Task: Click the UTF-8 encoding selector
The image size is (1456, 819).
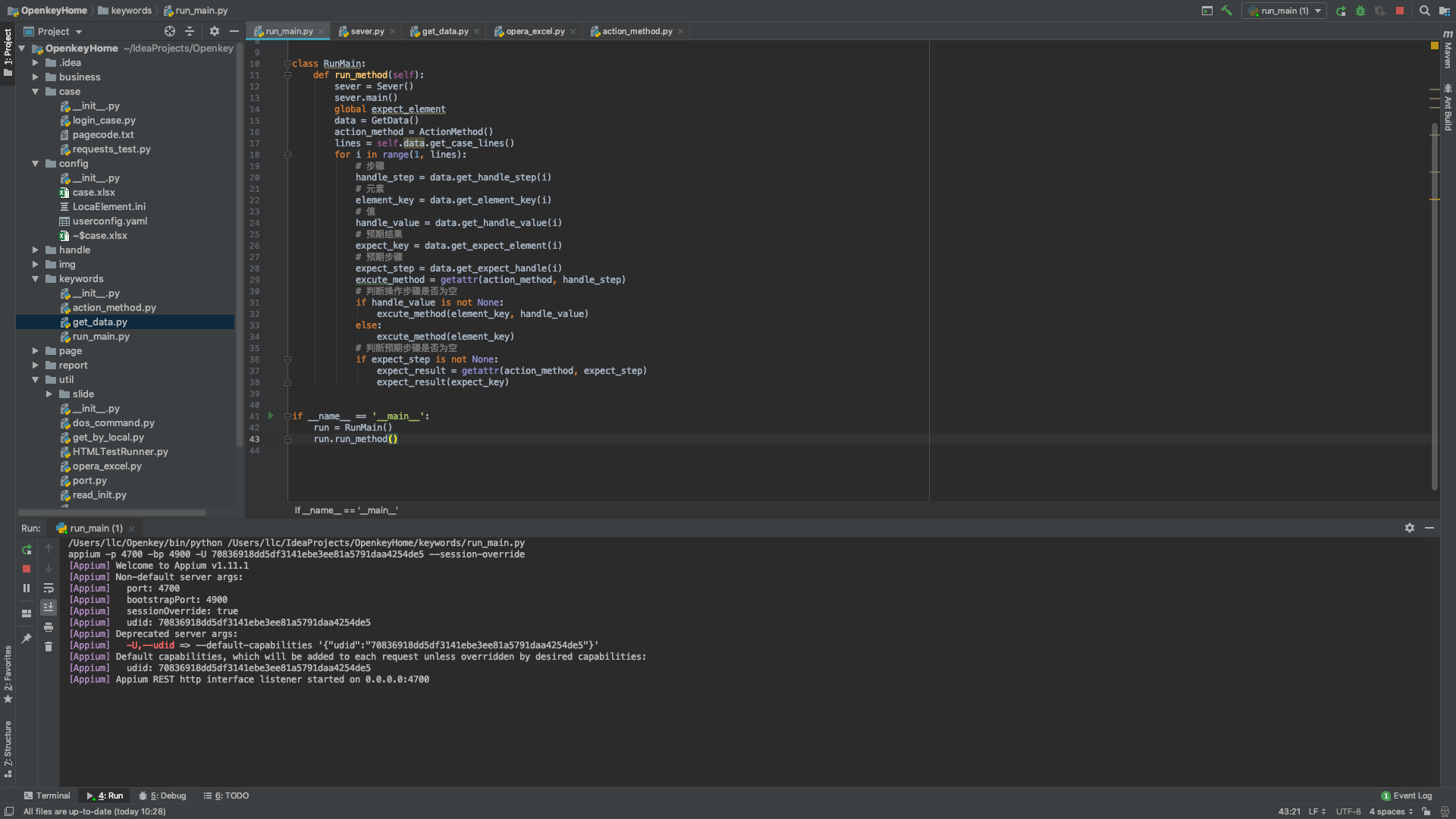Action: pyautogui.click(x=1348, y=811)
